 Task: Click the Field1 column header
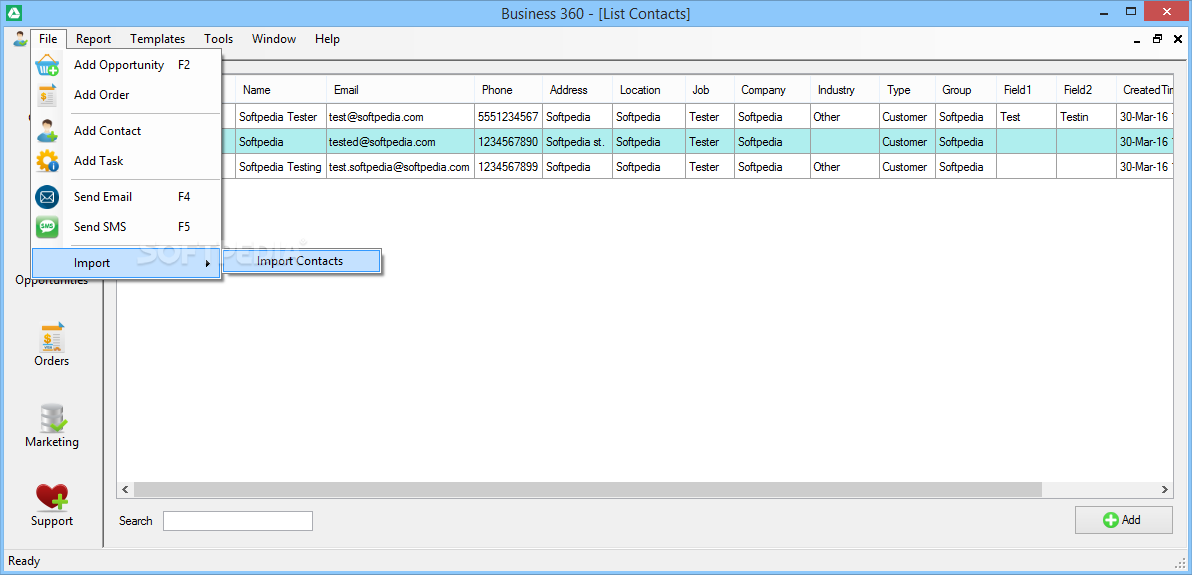pyautogui.click(x=1026, y=90)
